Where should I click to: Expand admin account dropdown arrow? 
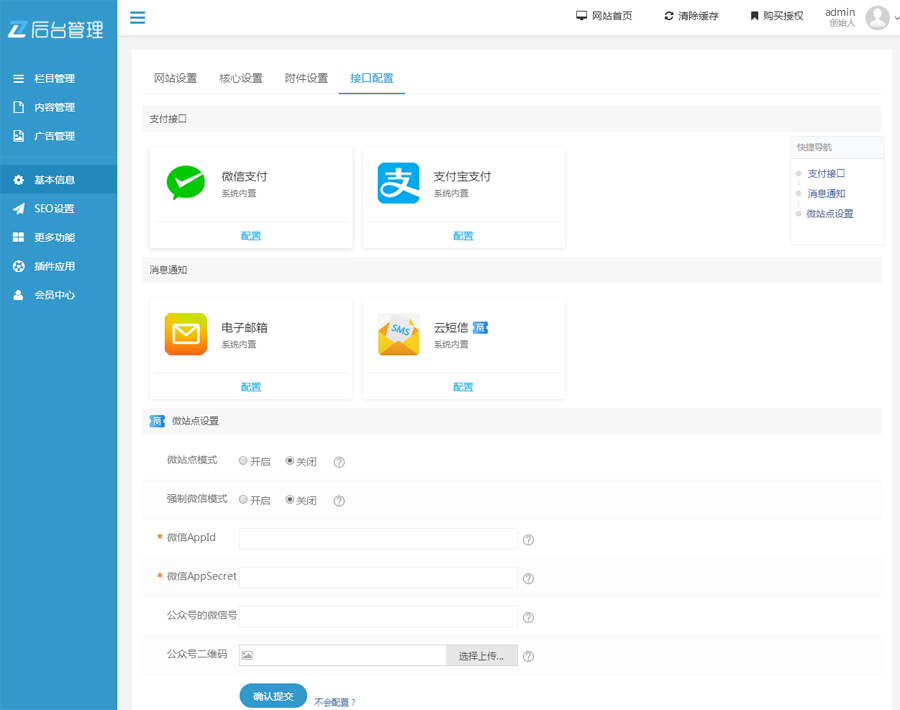point(895,18)
